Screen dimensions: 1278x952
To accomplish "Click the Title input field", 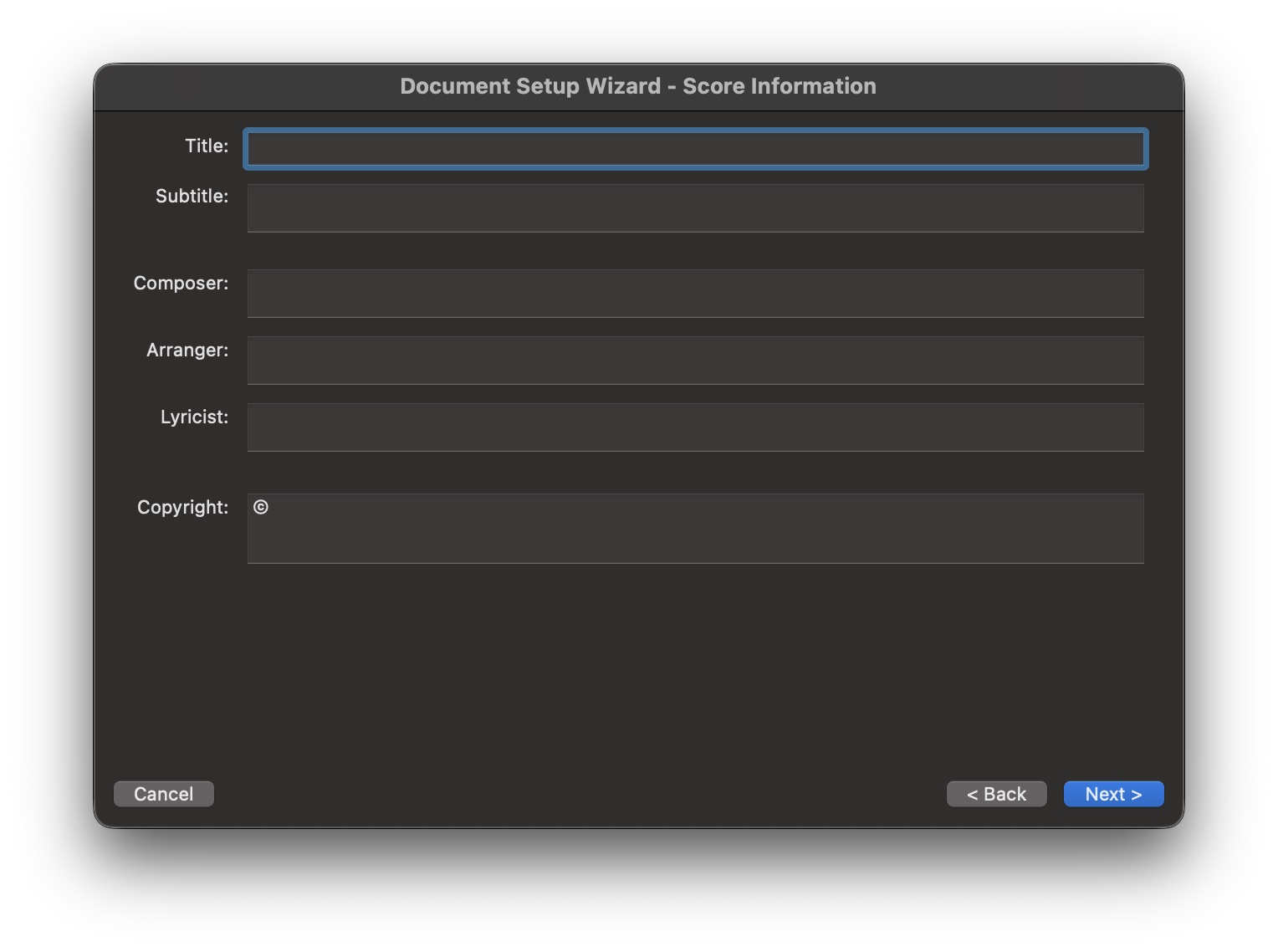I will (x=694, y=149).
